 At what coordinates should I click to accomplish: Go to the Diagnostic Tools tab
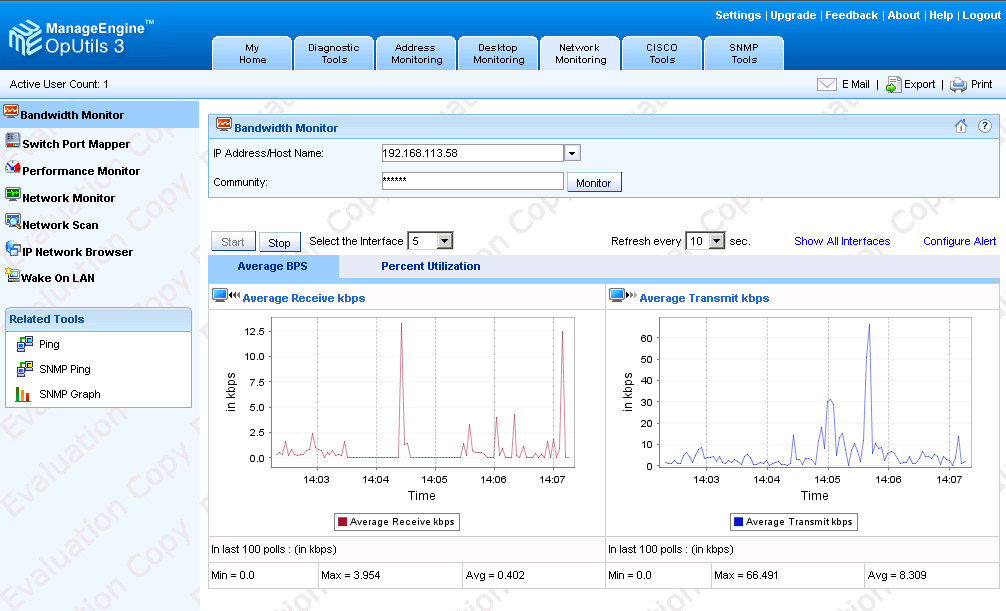click(334, 53)
